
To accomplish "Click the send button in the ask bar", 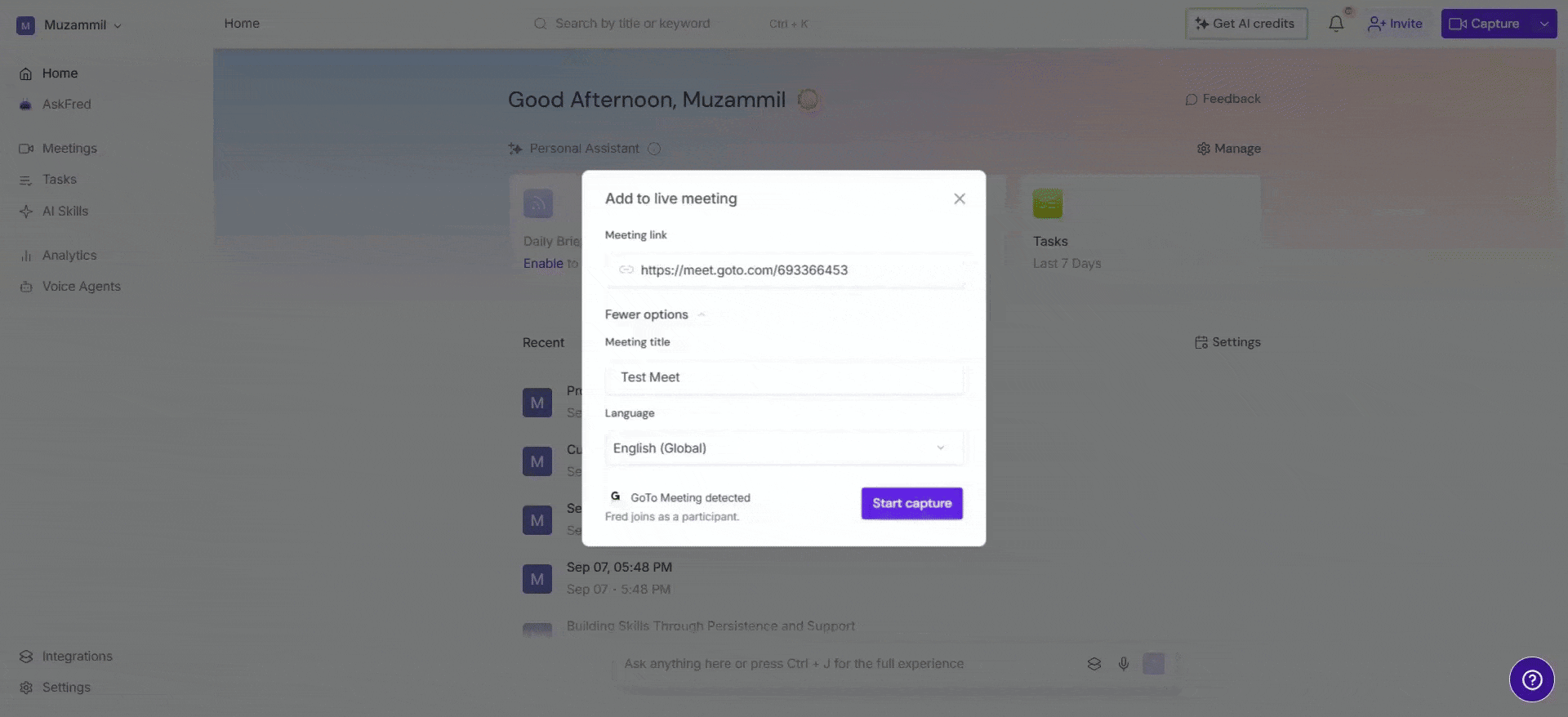I will (x=1153, y=664).
